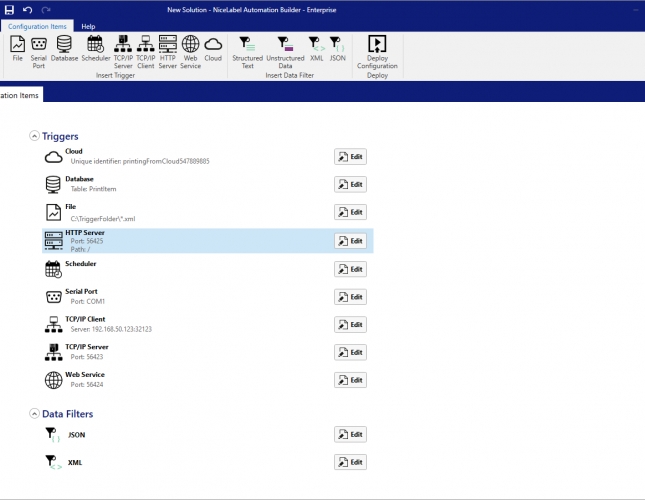645x500 pixels.
Task: Add a Scheduler trigger from ribbon
Action: [x=96, y=50]
